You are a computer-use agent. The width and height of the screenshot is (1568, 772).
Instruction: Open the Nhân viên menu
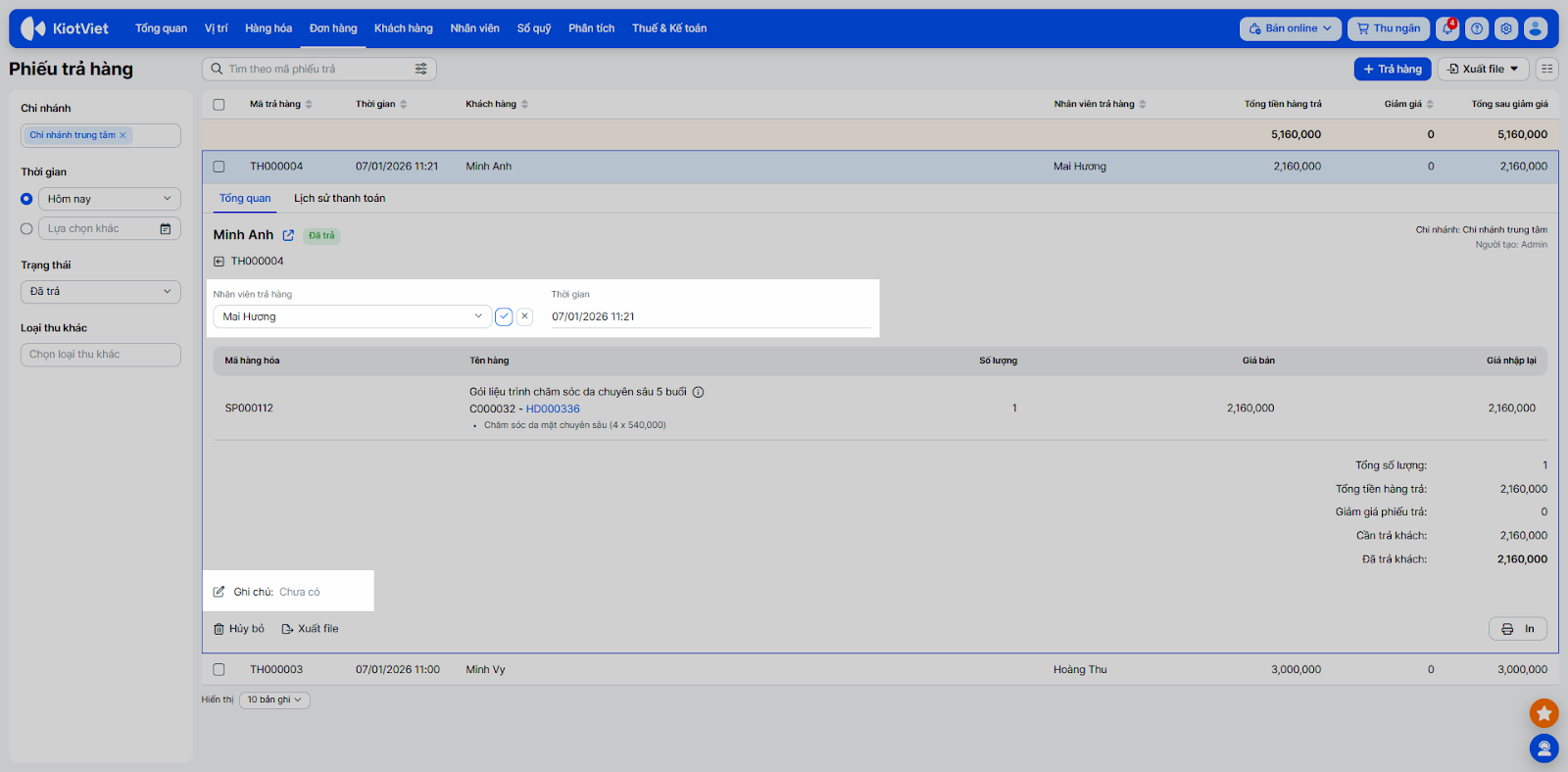click(475, 28)
